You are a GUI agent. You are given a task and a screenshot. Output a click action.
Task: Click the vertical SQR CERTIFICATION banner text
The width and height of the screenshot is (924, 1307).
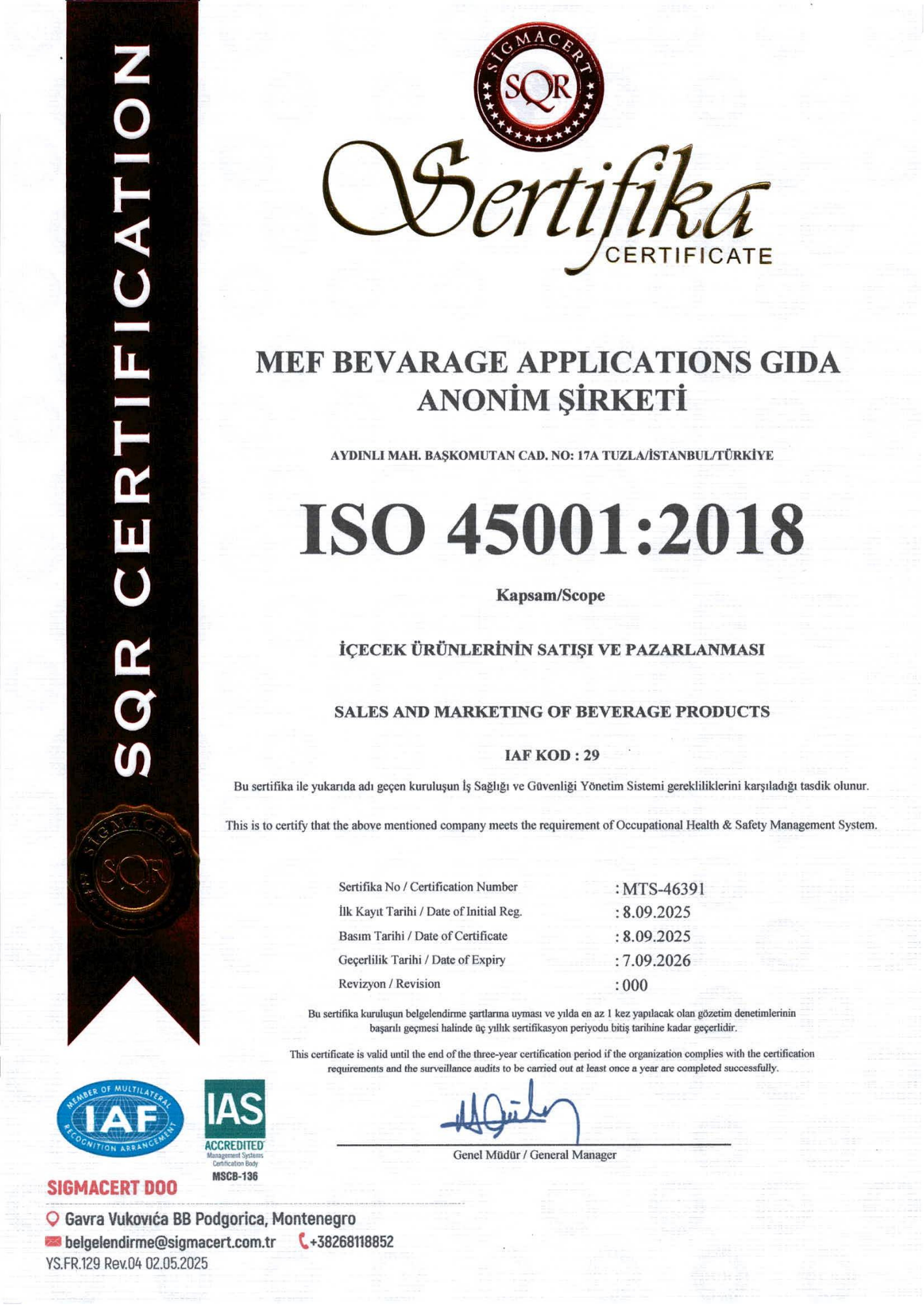133,410
